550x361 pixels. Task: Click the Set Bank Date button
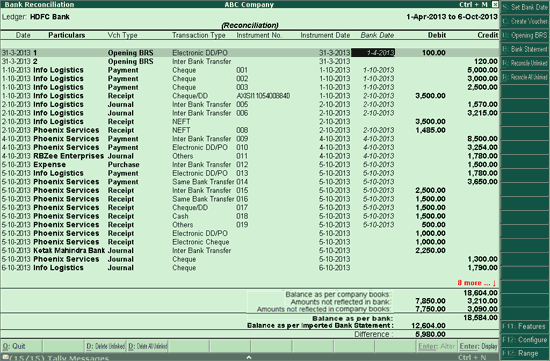coord(525,7)
